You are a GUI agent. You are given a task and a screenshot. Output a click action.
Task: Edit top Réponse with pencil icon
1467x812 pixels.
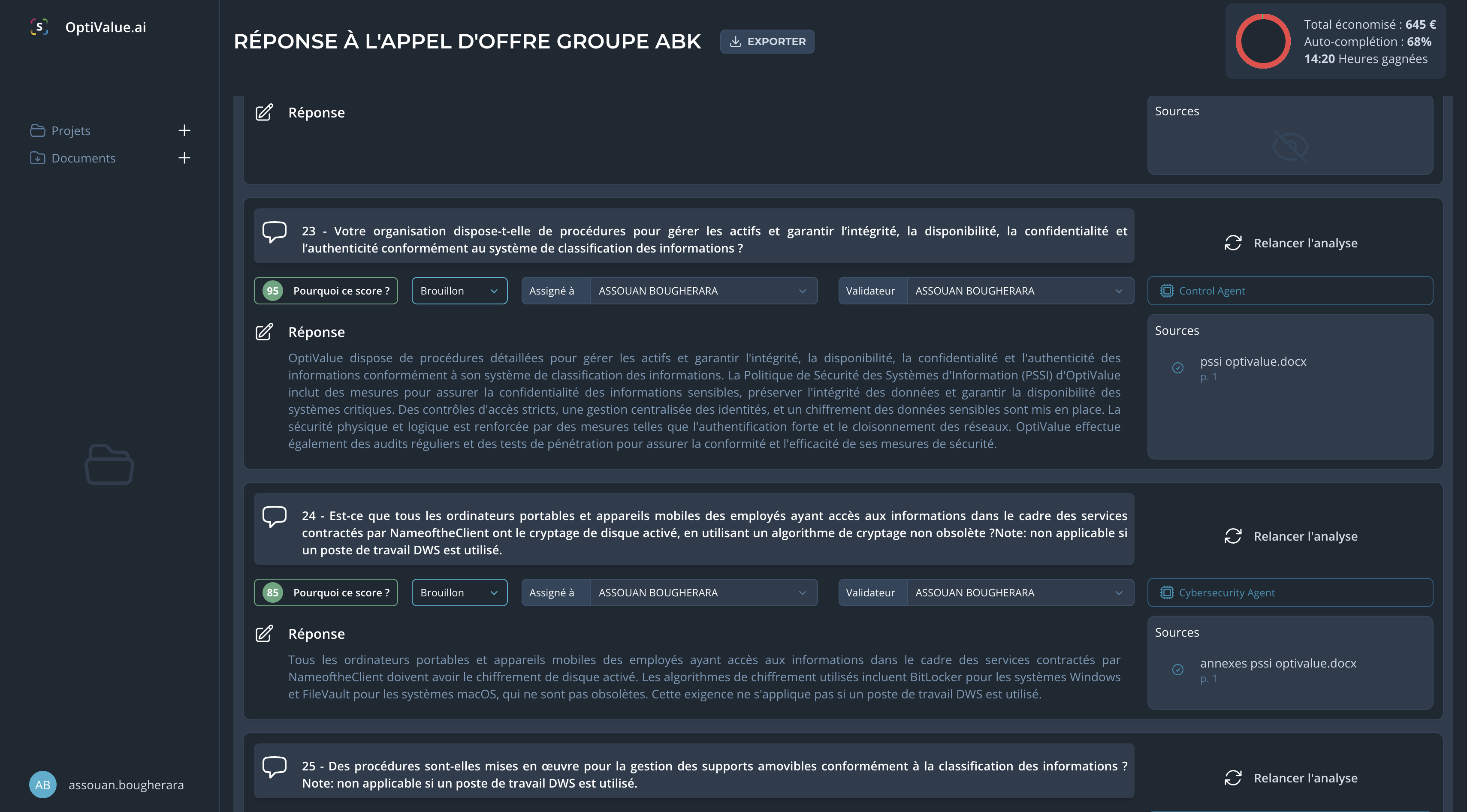264,112
